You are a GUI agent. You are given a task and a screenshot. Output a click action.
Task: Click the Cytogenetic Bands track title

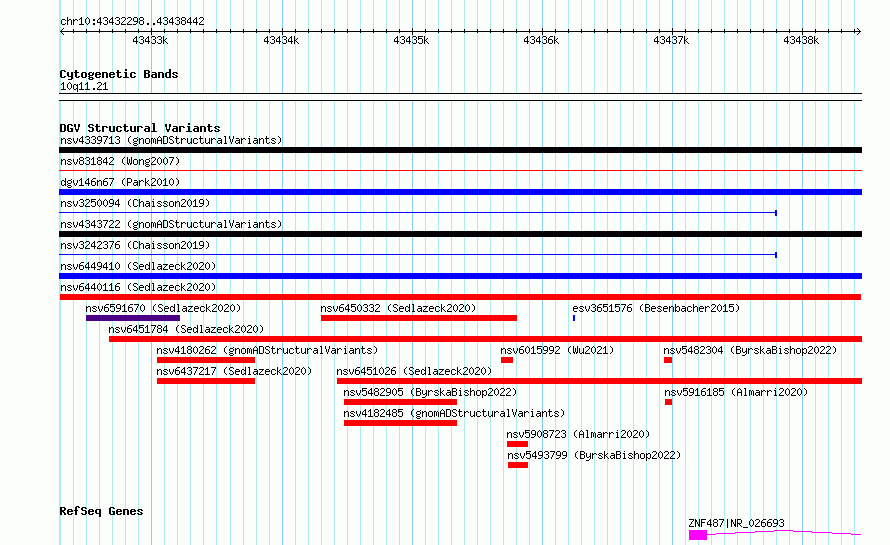click(119, 74)
